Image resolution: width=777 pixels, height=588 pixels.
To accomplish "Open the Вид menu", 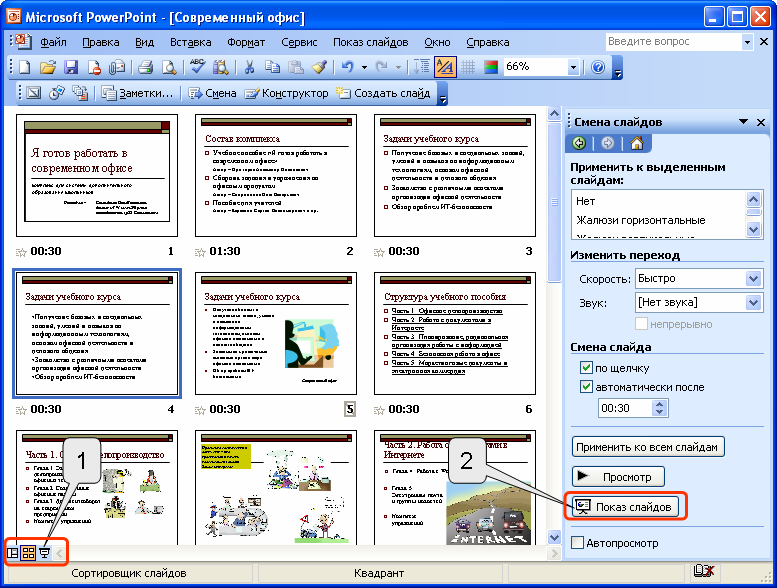I will pos(145,42).
